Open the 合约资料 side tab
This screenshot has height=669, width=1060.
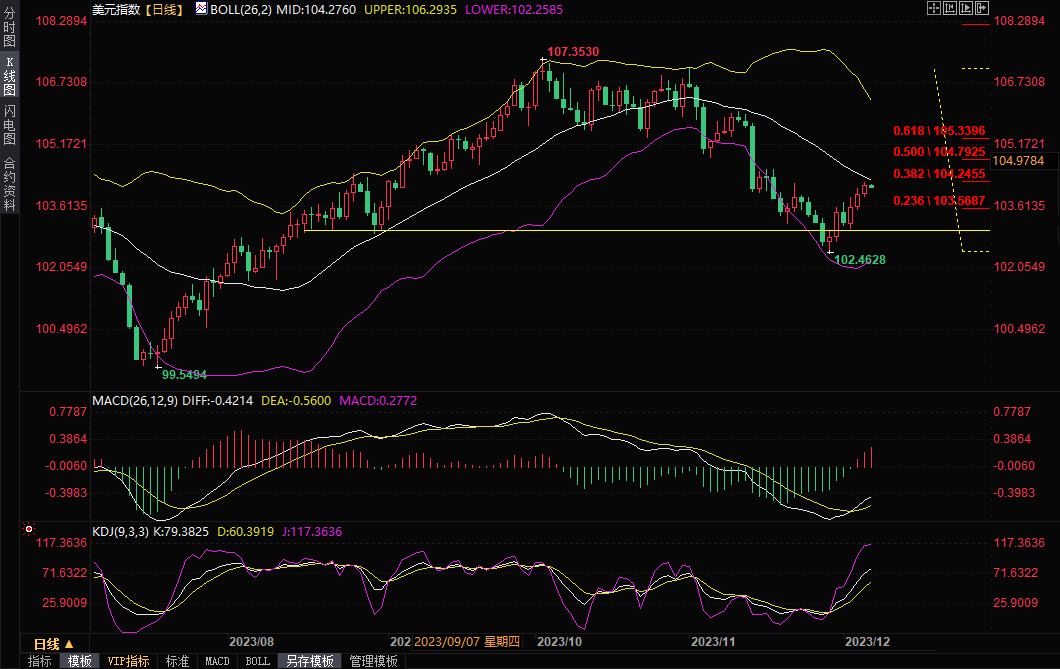tap(9, 183)
